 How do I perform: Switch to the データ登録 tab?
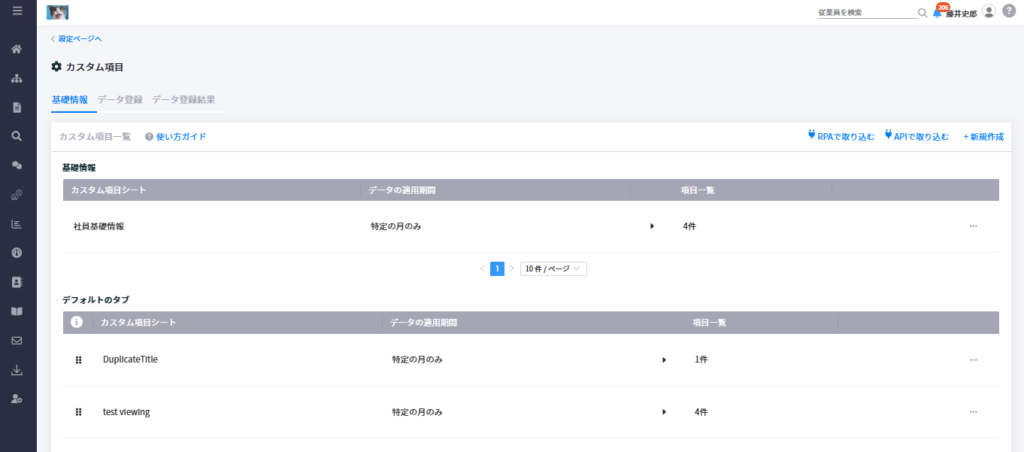tap(120, 101)
